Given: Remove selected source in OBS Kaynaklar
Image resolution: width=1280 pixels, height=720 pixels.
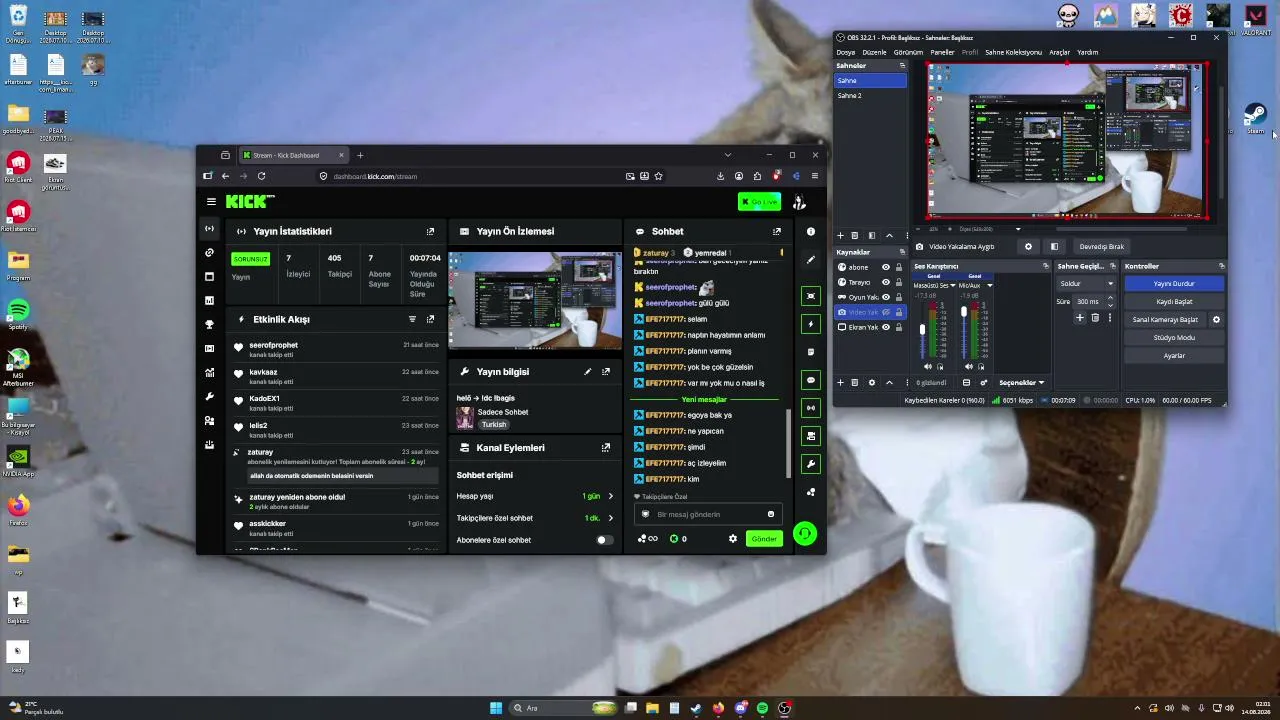Looking at the screenshot, I should (856, 382).
